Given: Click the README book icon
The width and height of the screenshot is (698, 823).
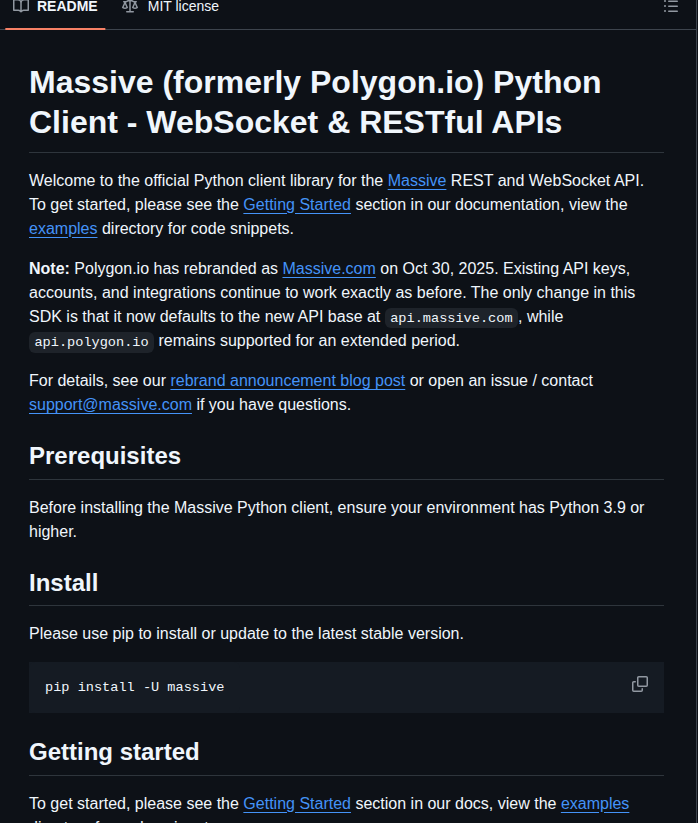Looking at the screenshot, I should 21,6.
